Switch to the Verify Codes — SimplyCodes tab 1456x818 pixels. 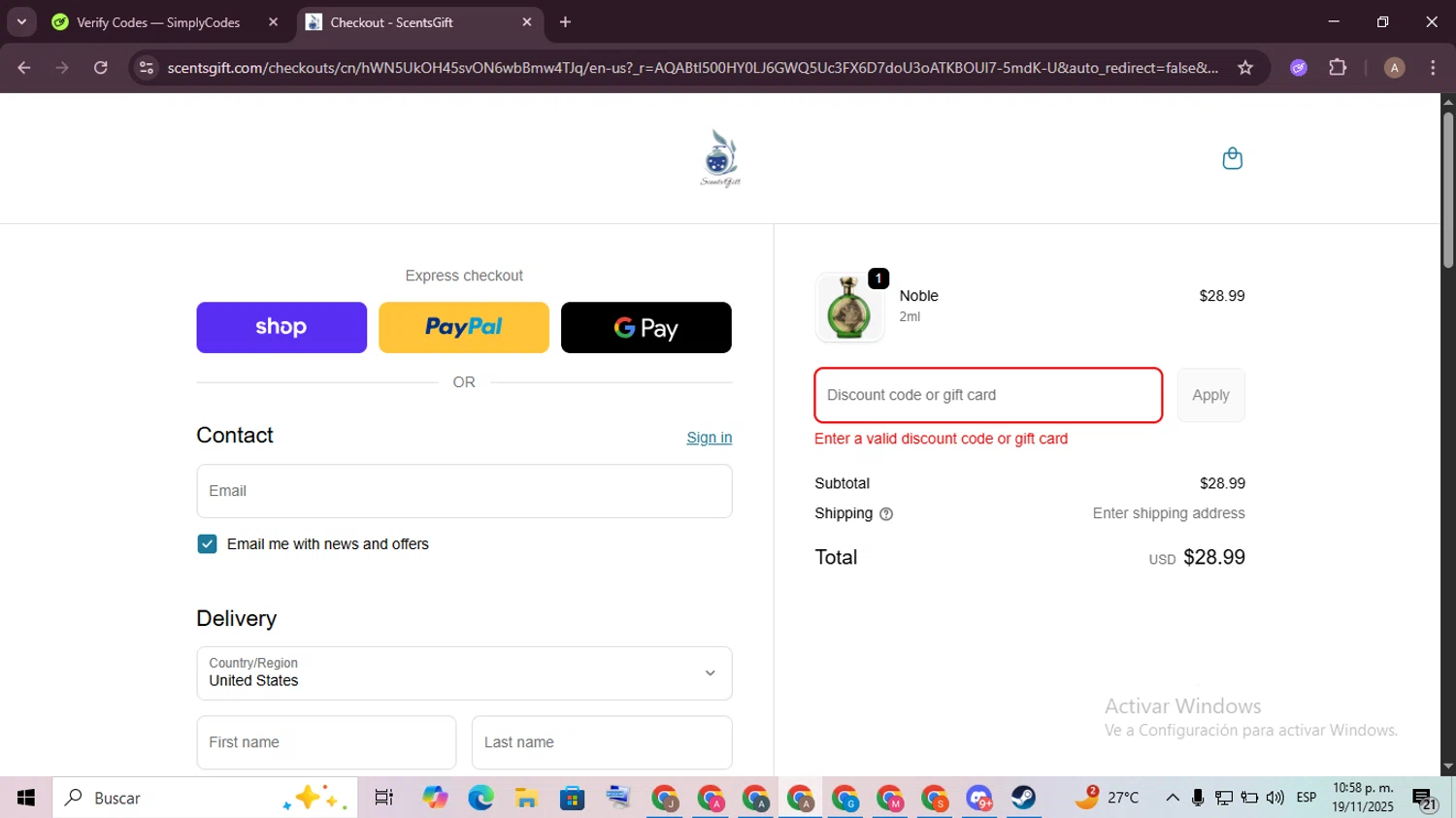coord(165,22)
